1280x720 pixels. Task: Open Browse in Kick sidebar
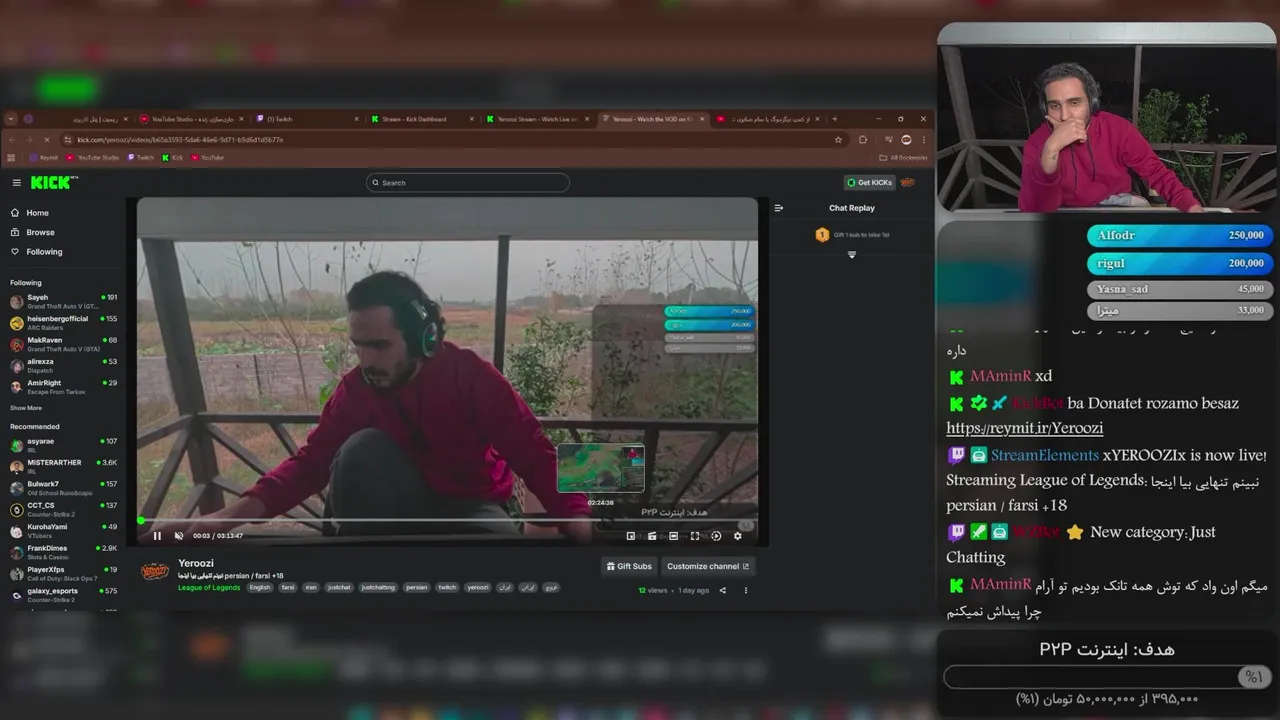coord(33,232)
